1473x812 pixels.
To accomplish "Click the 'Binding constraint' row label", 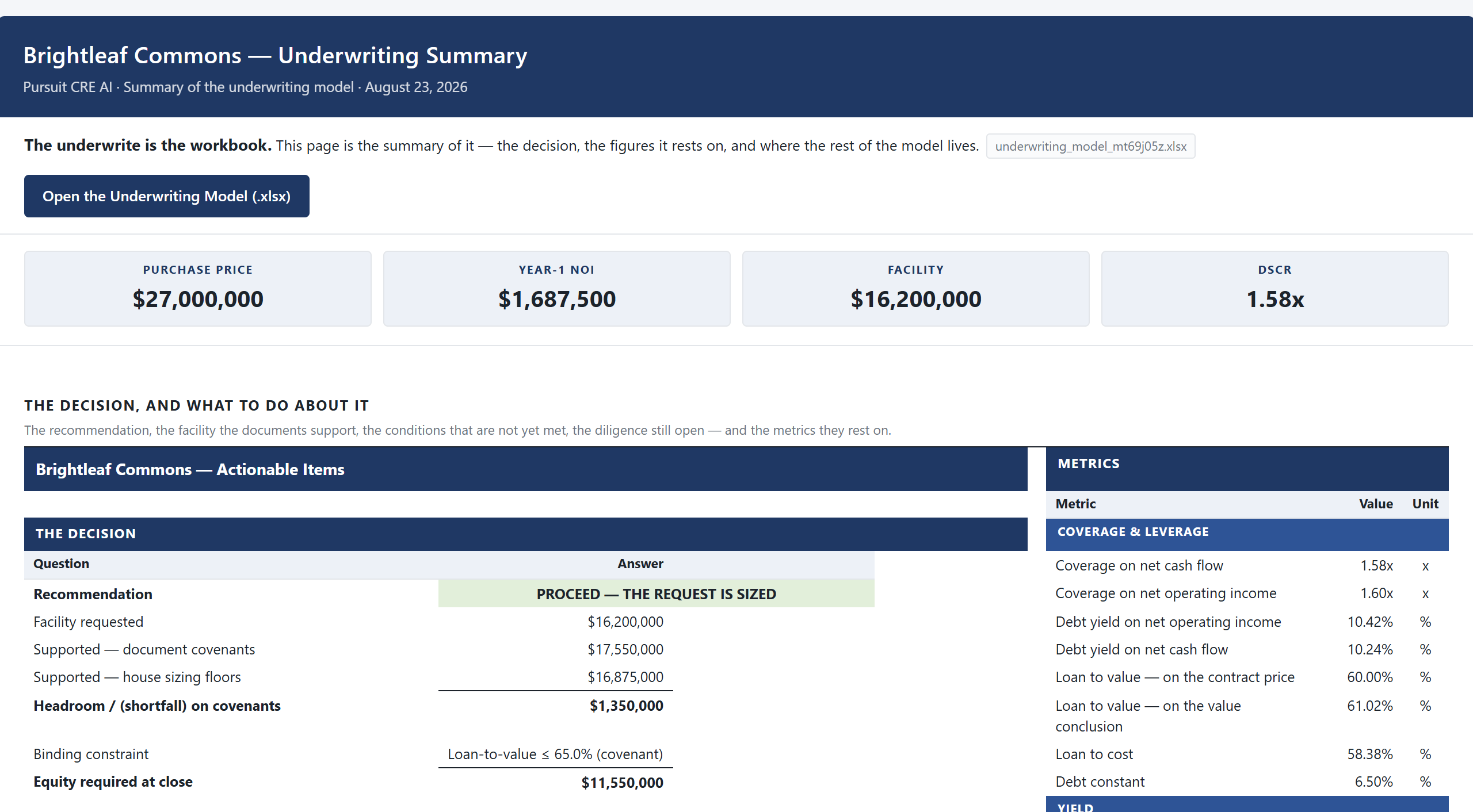I will (91, 754).
